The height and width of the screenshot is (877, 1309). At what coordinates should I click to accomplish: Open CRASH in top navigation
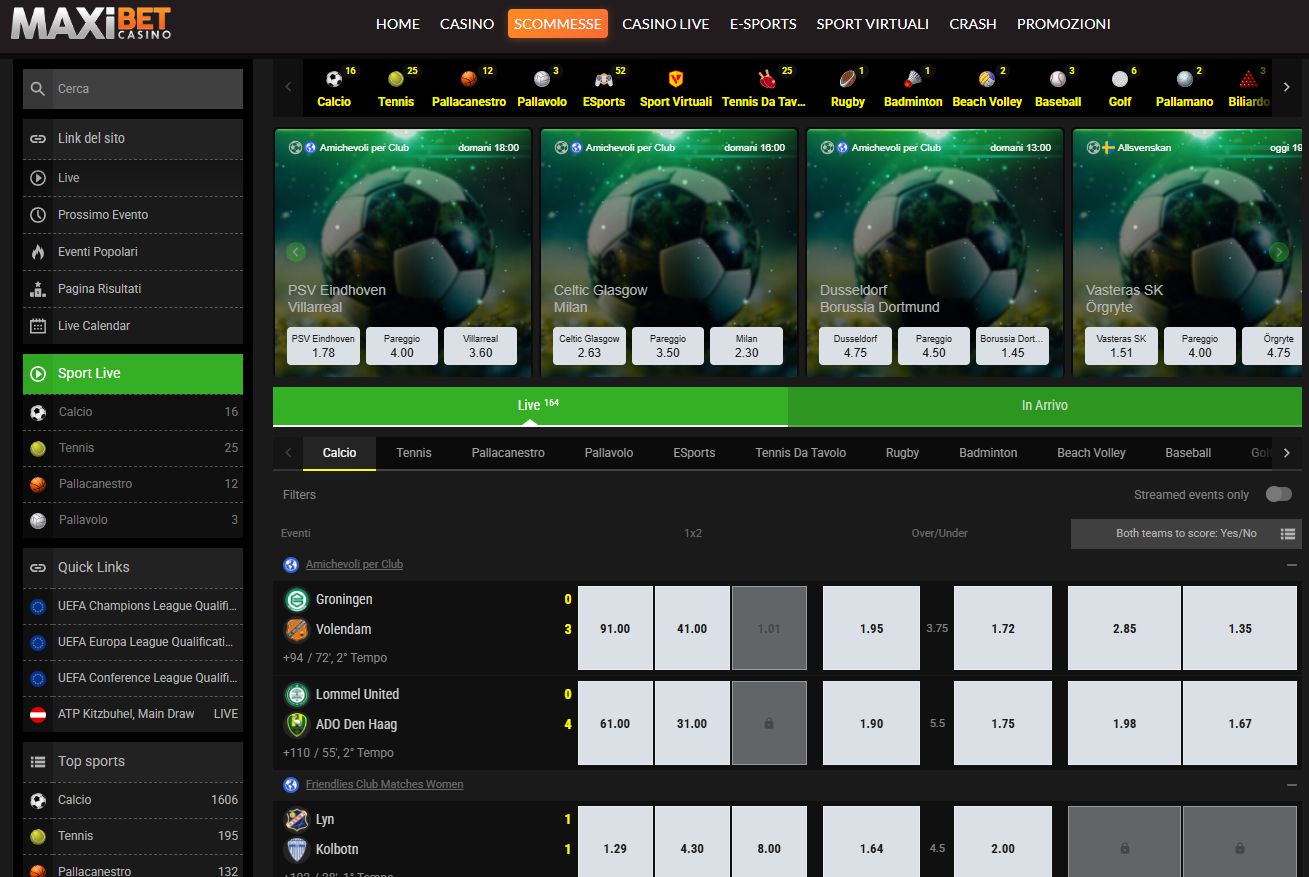973,24
